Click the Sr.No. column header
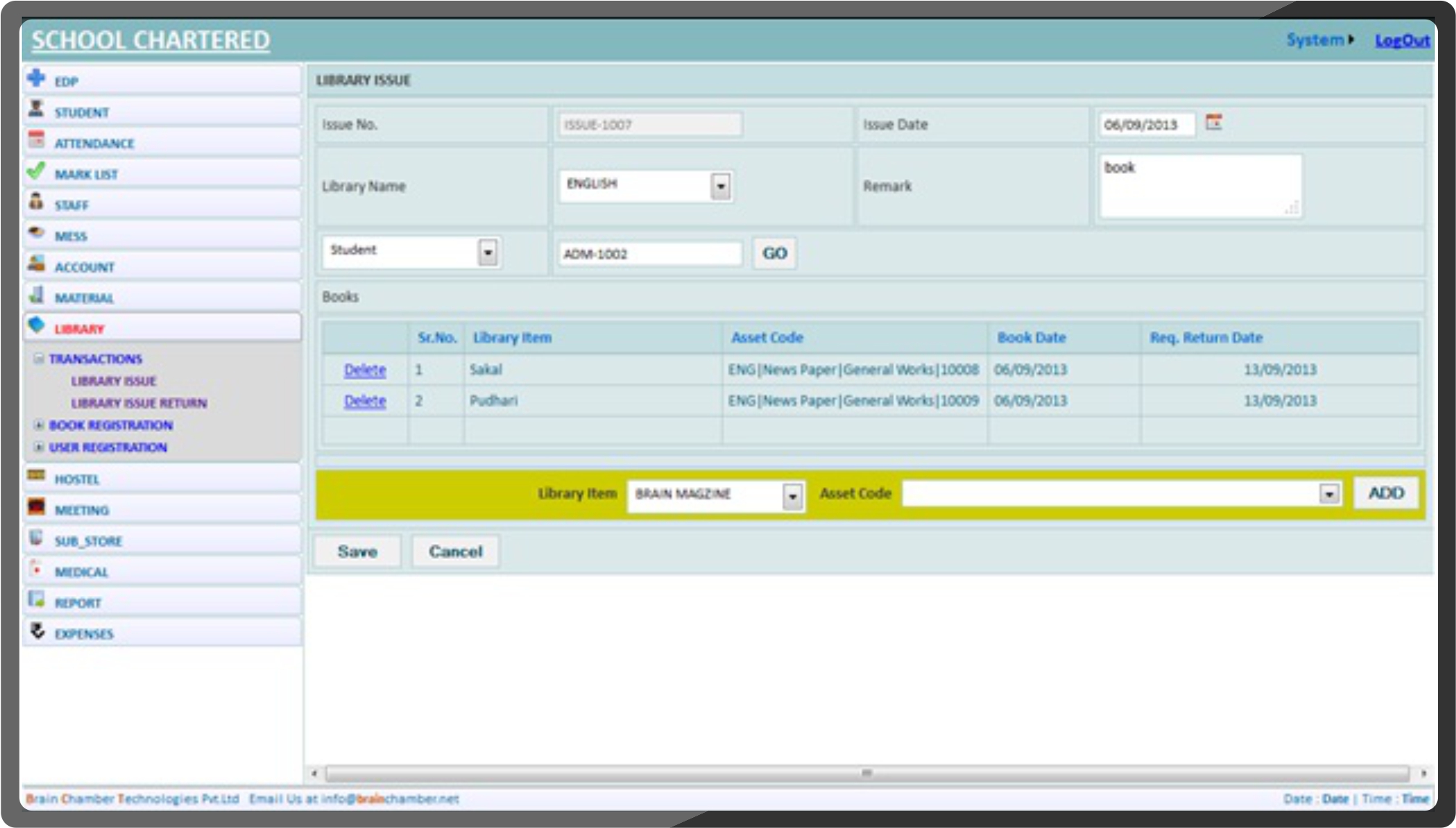Screen dimensions: 1456x828 (x=437, y=338)
